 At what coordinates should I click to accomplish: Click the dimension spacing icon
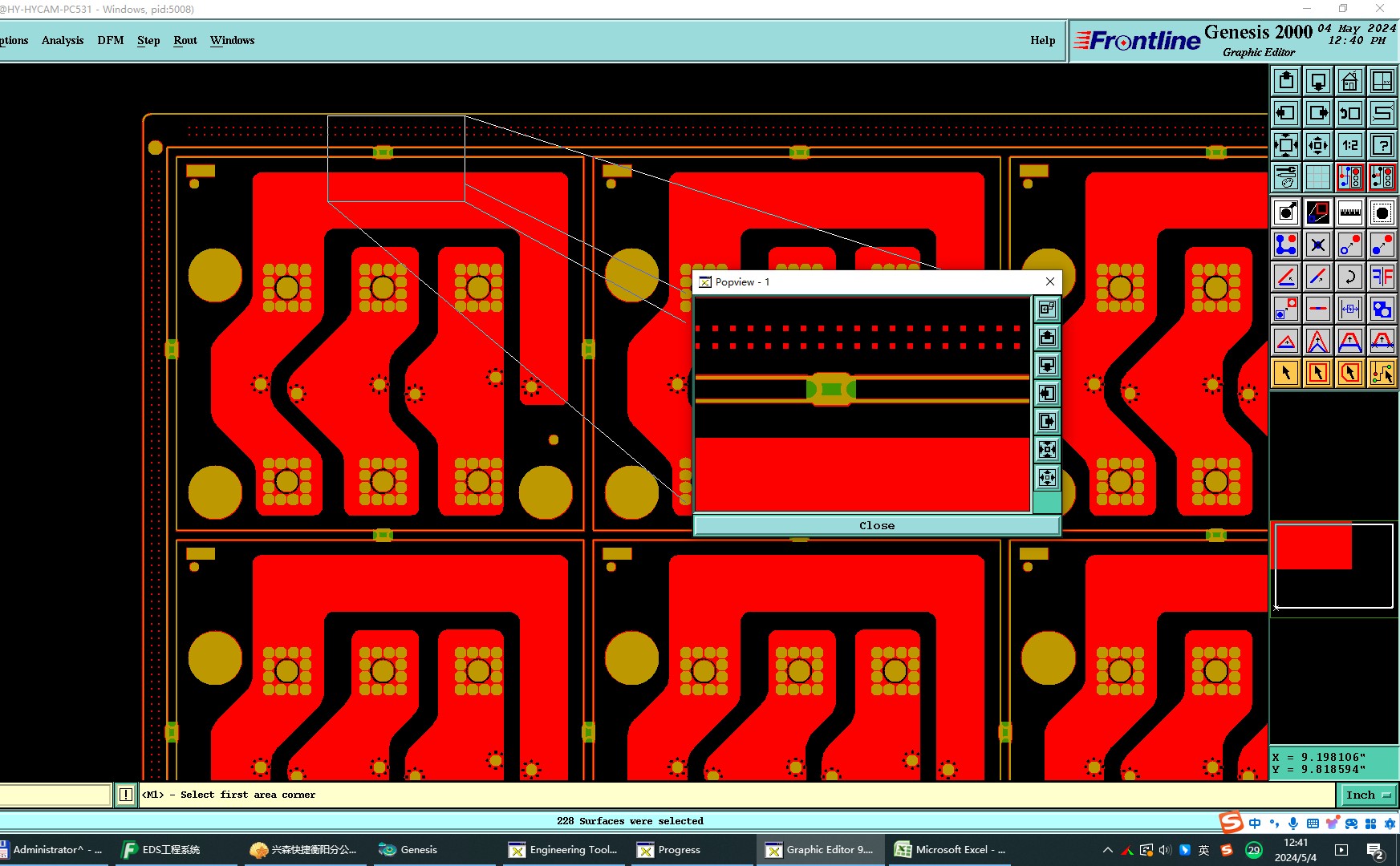(1350, 309)
